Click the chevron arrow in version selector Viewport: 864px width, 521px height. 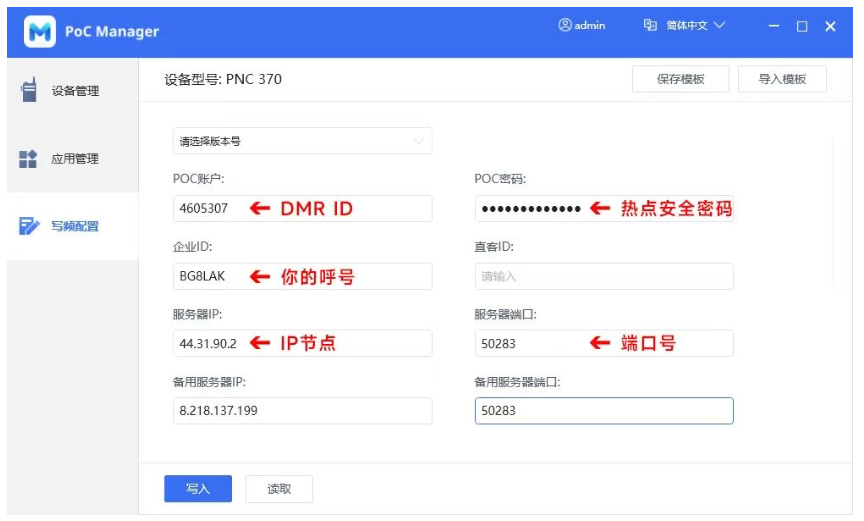tap(418, 141)
